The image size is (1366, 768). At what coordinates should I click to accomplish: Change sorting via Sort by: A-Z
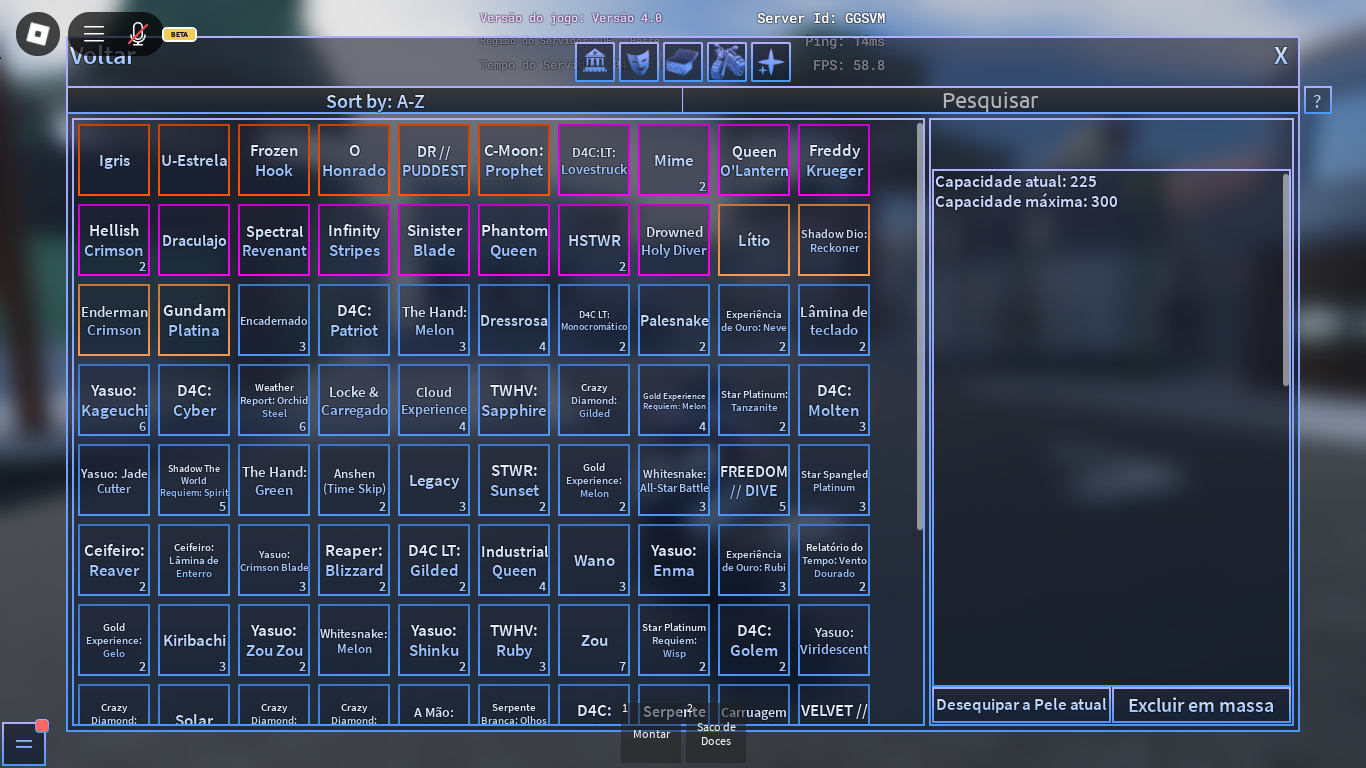pos(375,100)
